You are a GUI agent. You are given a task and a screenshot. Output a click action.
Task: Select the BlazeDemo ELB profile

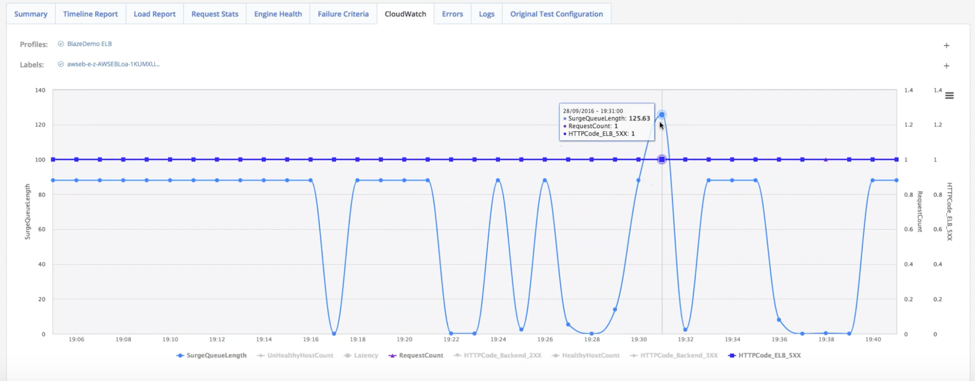90,44
